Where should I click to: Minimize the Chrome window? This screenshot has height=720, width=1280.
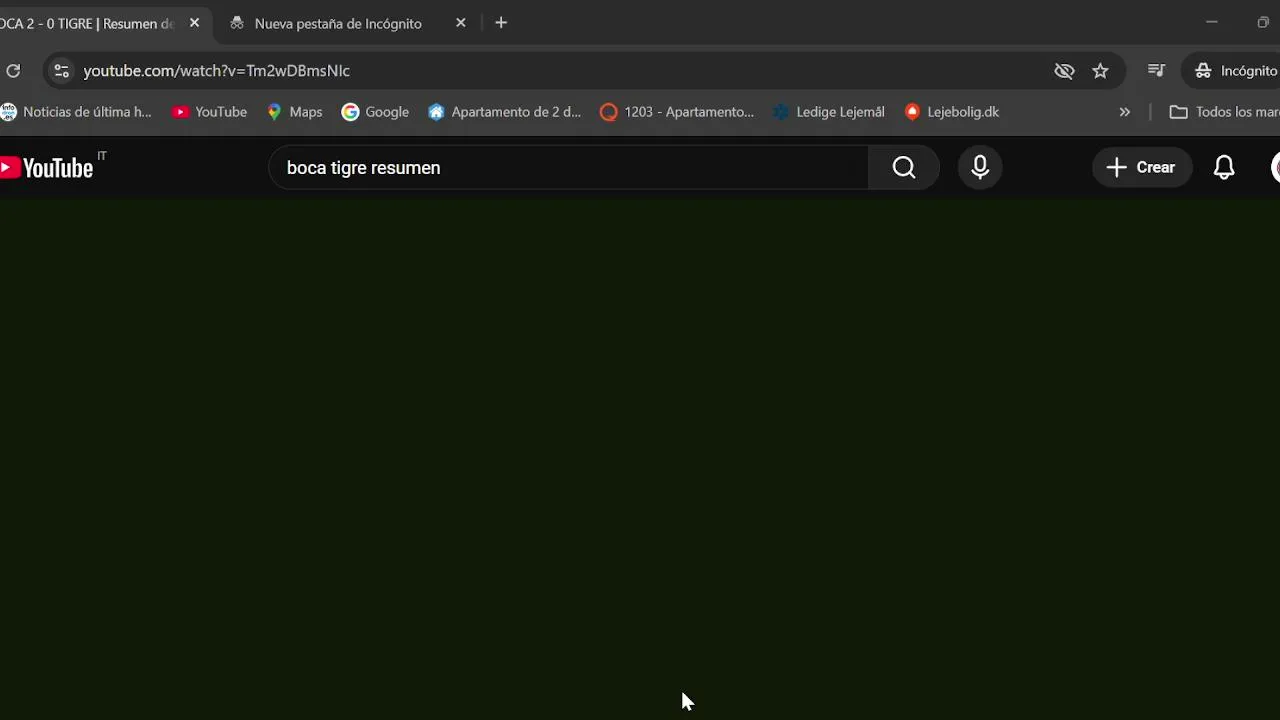point(1211,22)
